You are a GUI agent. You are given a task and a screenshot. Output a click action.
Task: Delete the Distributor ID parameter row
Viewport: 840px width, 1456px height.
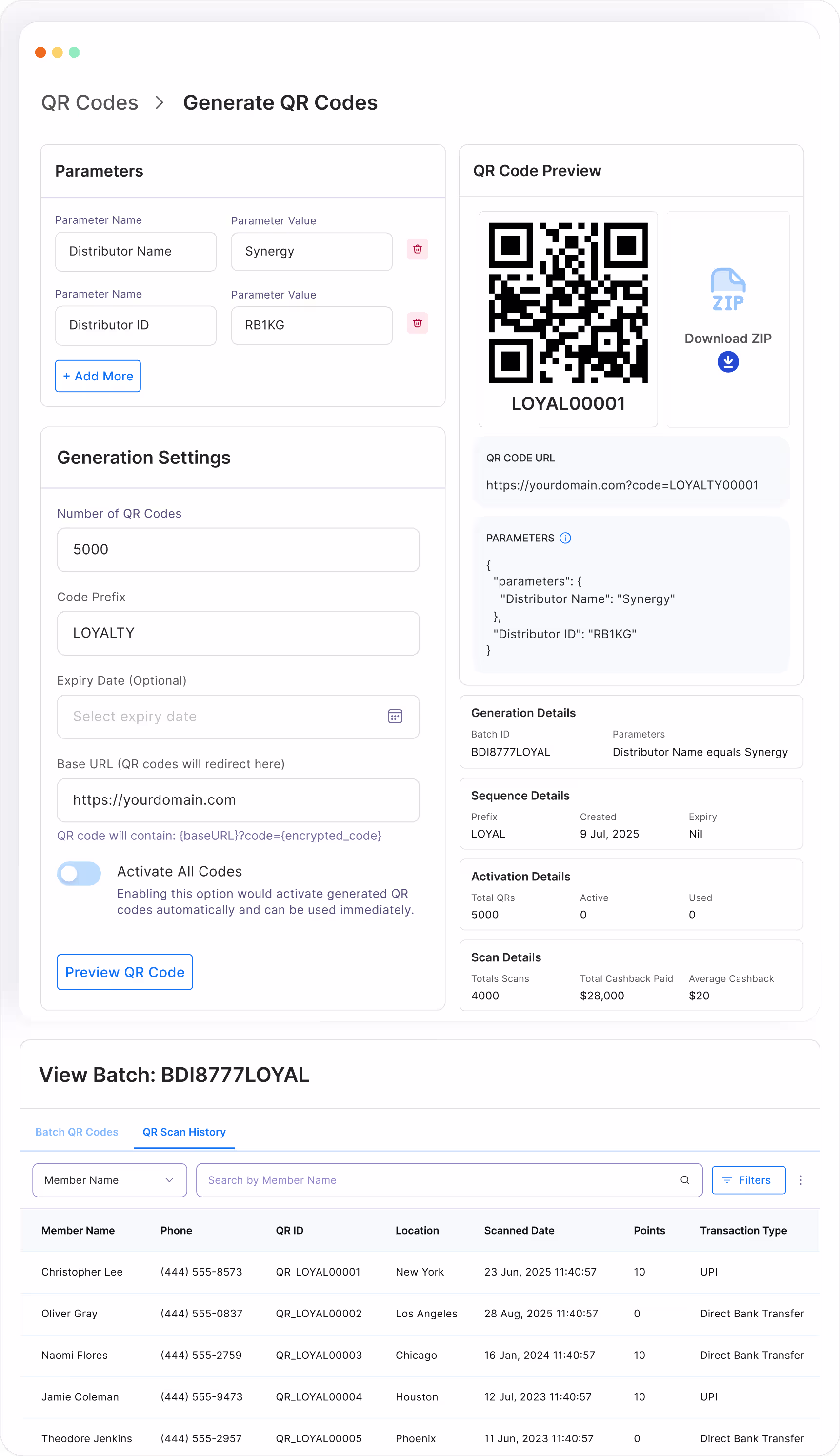click(417, 323)
